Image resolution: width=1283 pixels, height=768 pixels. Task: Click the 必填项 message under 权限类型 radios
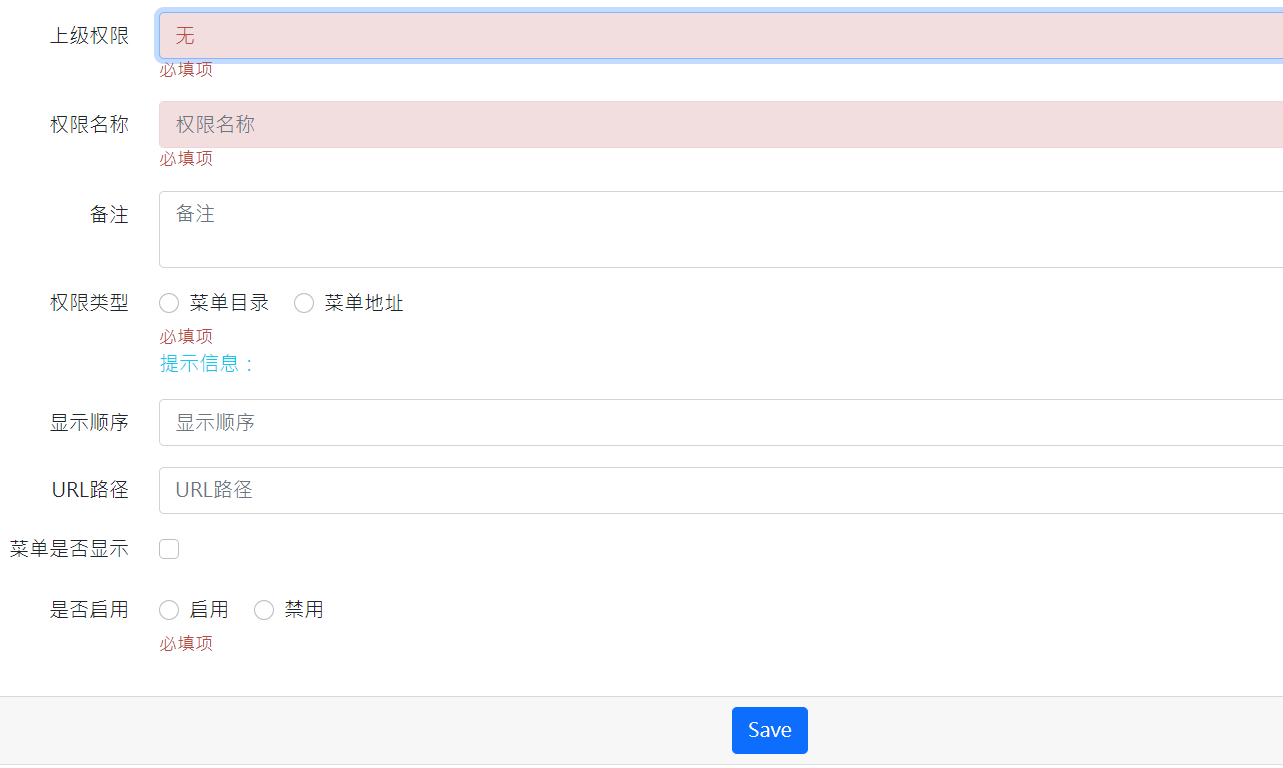[x=186, y=336]
